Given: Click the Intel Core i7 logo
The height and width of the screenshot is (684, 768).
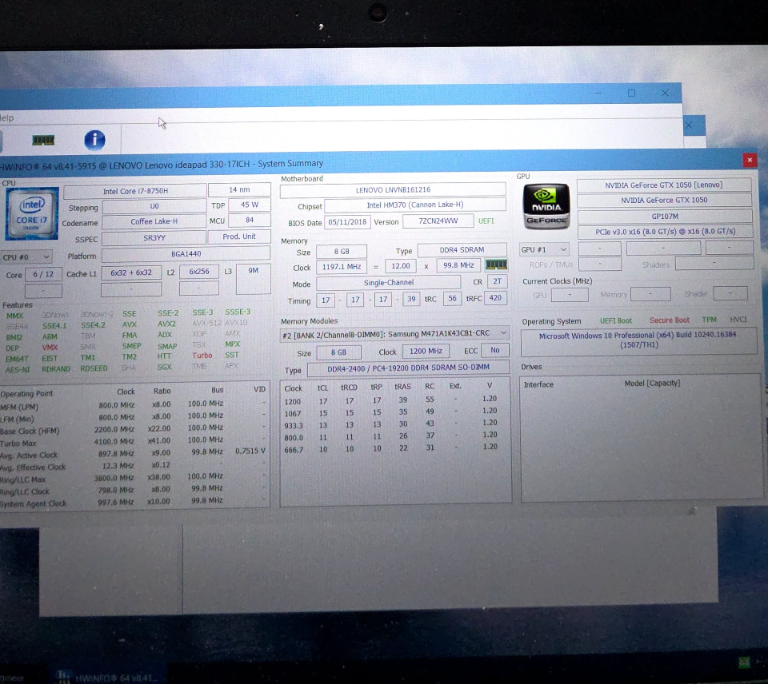Looking at the screenshot, I should click(32, 214).
